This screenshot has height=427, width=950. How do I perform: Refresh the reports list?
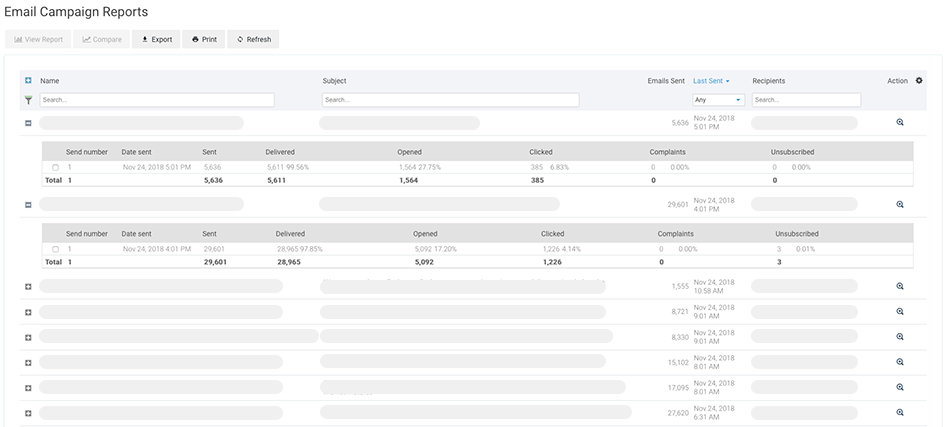point(253,39)
